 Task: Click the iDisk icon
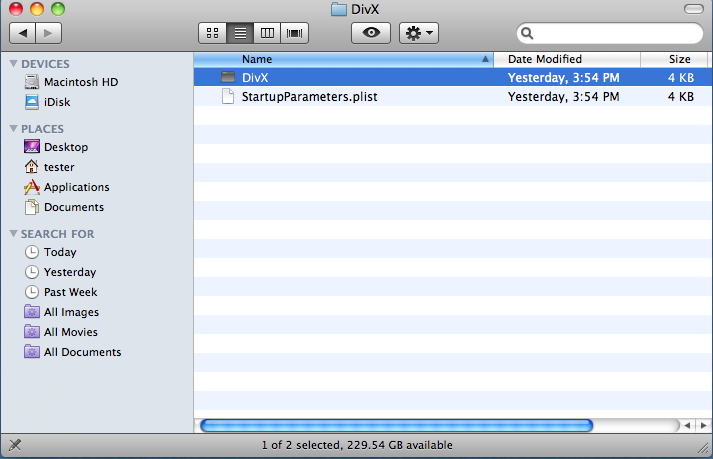coord(32,102)
